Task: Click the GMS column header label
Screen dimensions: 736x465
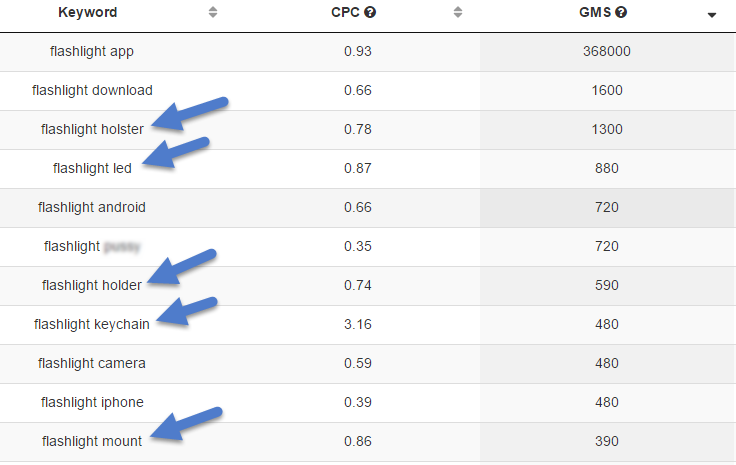Action: (595, 12)
